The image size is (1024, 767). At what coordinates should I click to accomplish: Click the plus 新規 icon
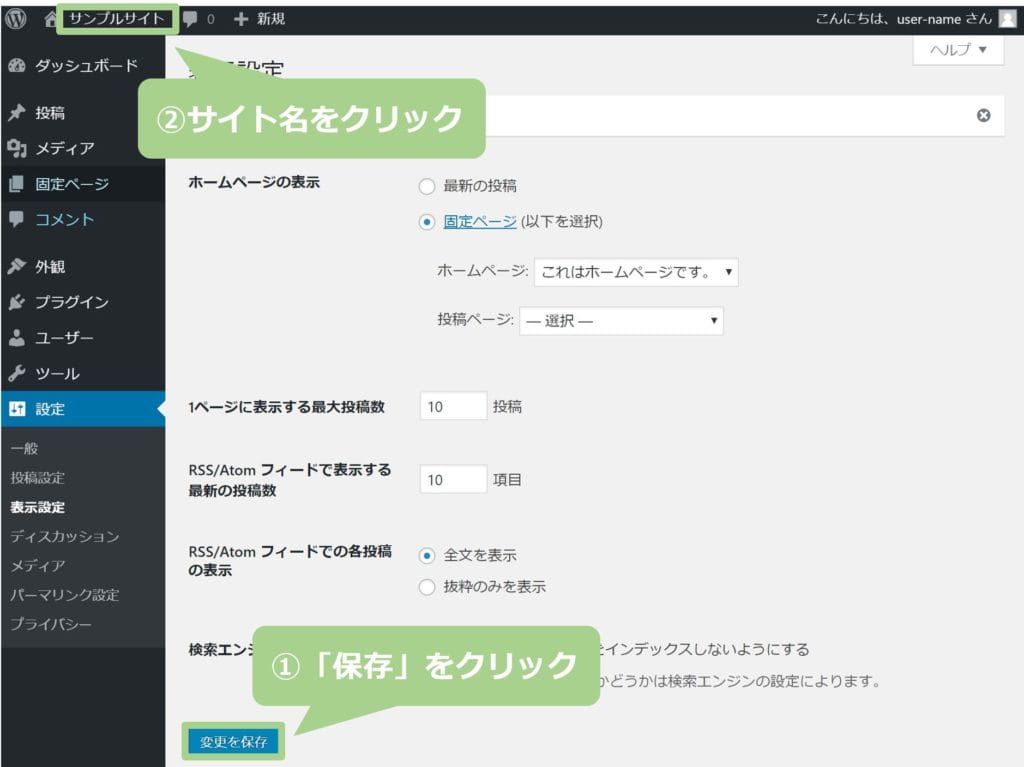pos(241,18)
